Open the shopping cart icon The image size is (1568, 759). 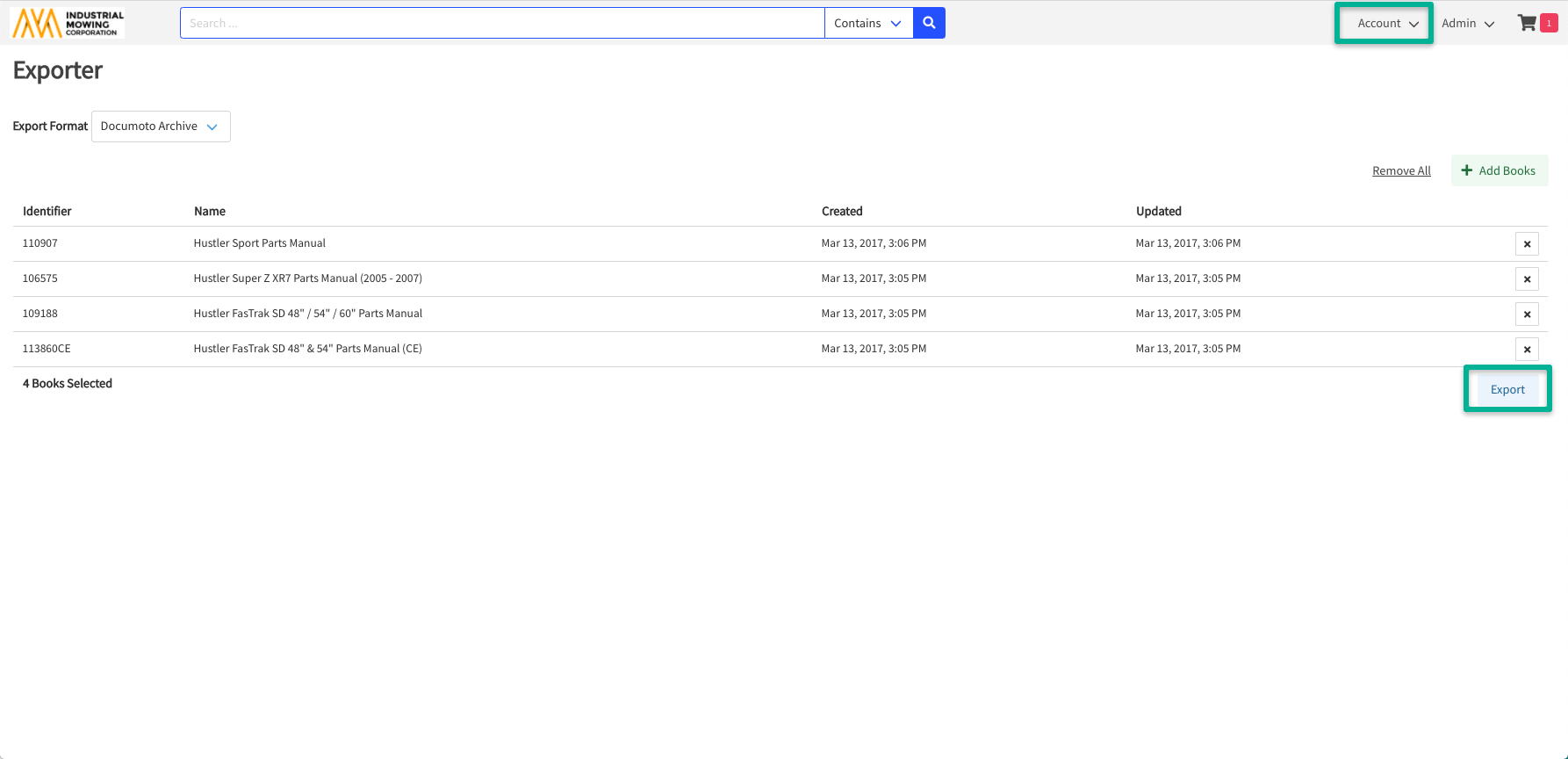coord(1528,23)
